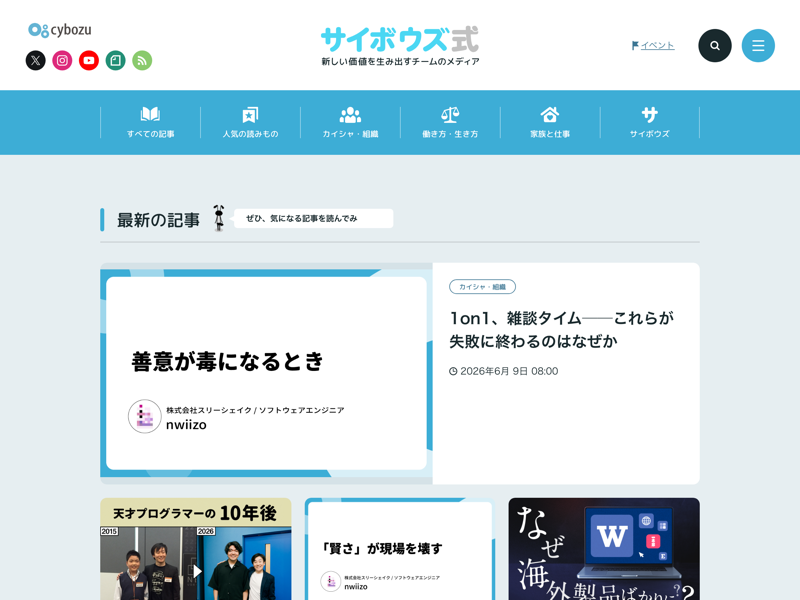Click the star bookmark icon for 人気の読みもの

coord(251,114)
